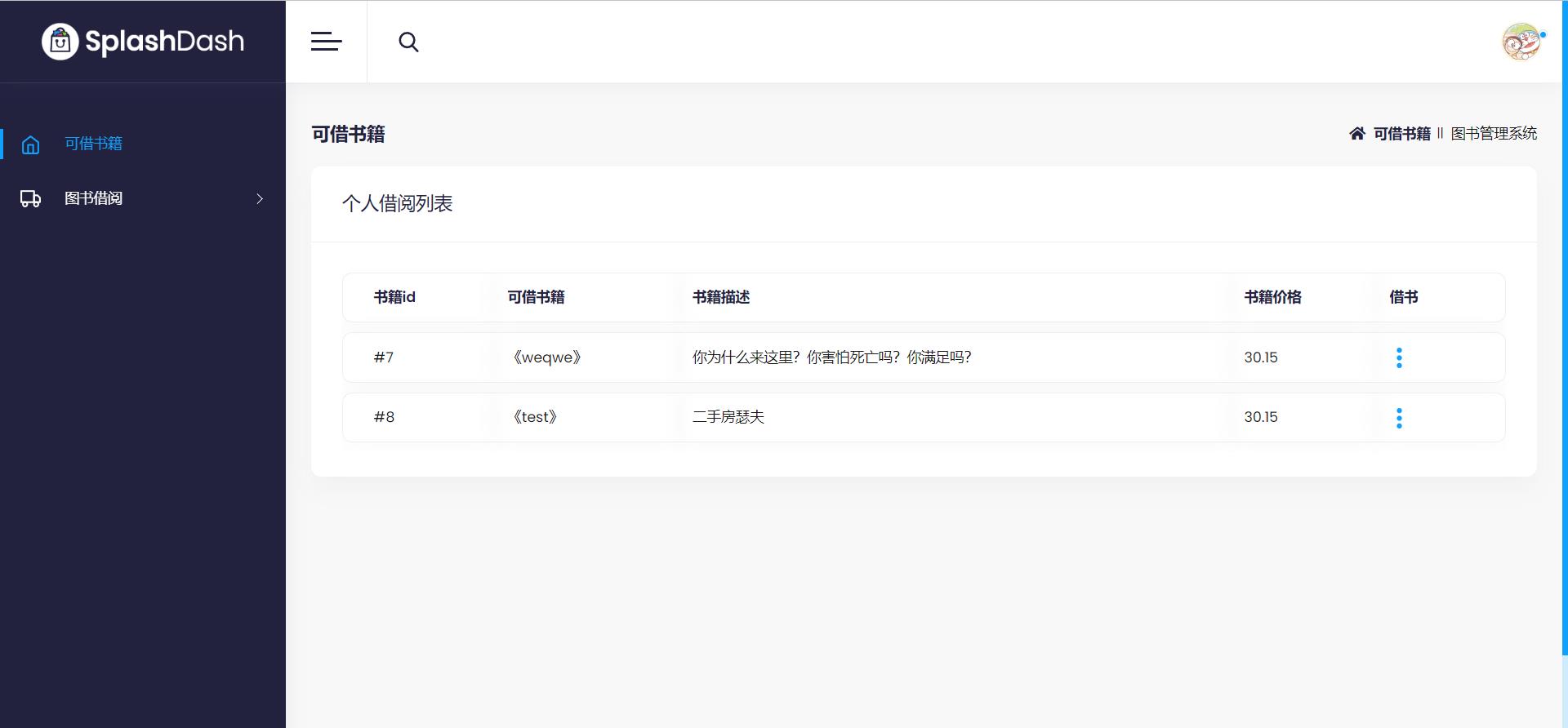Click the breadcrumb home icon
The image size is (1568, 728).
[x=1356, y=133]
